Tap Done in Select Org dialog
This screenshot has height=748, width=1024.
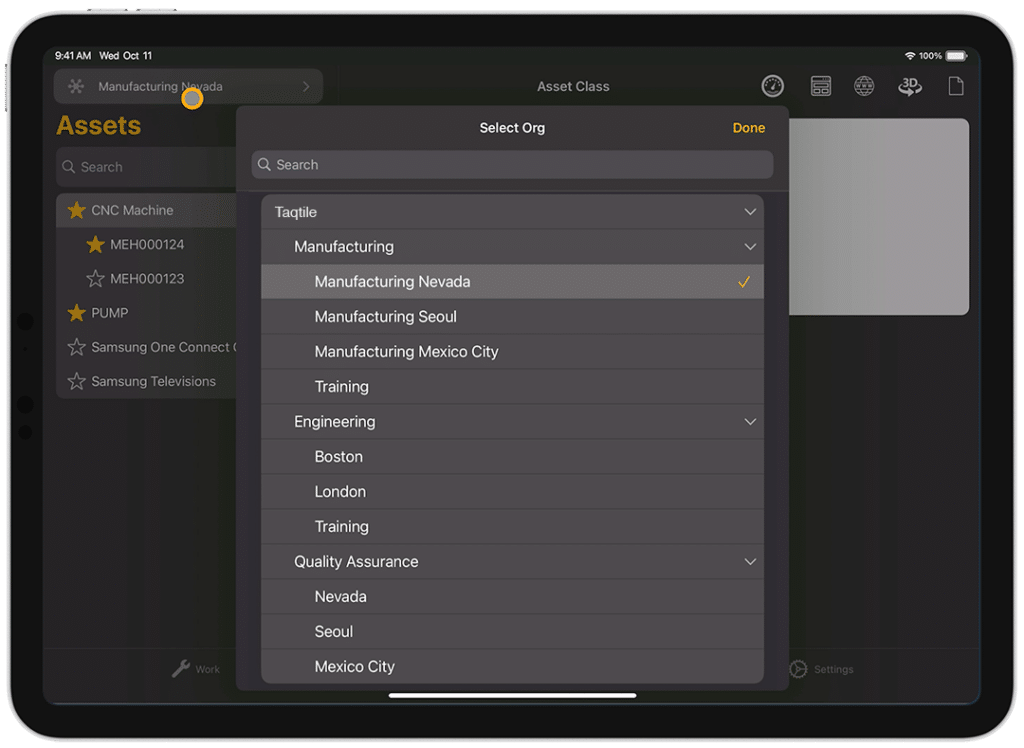click(x=748, y=128)
